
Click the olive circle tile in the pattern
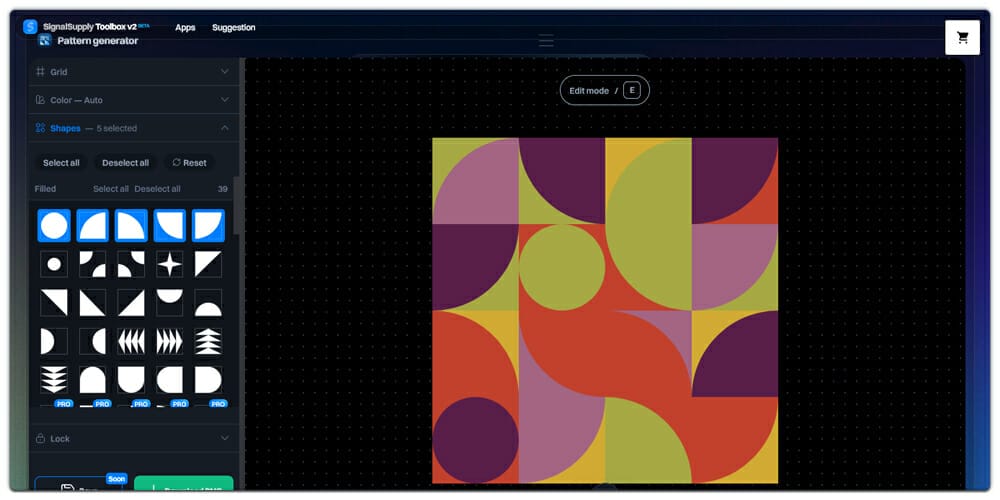pyautogui.click(x=562, y=267)
